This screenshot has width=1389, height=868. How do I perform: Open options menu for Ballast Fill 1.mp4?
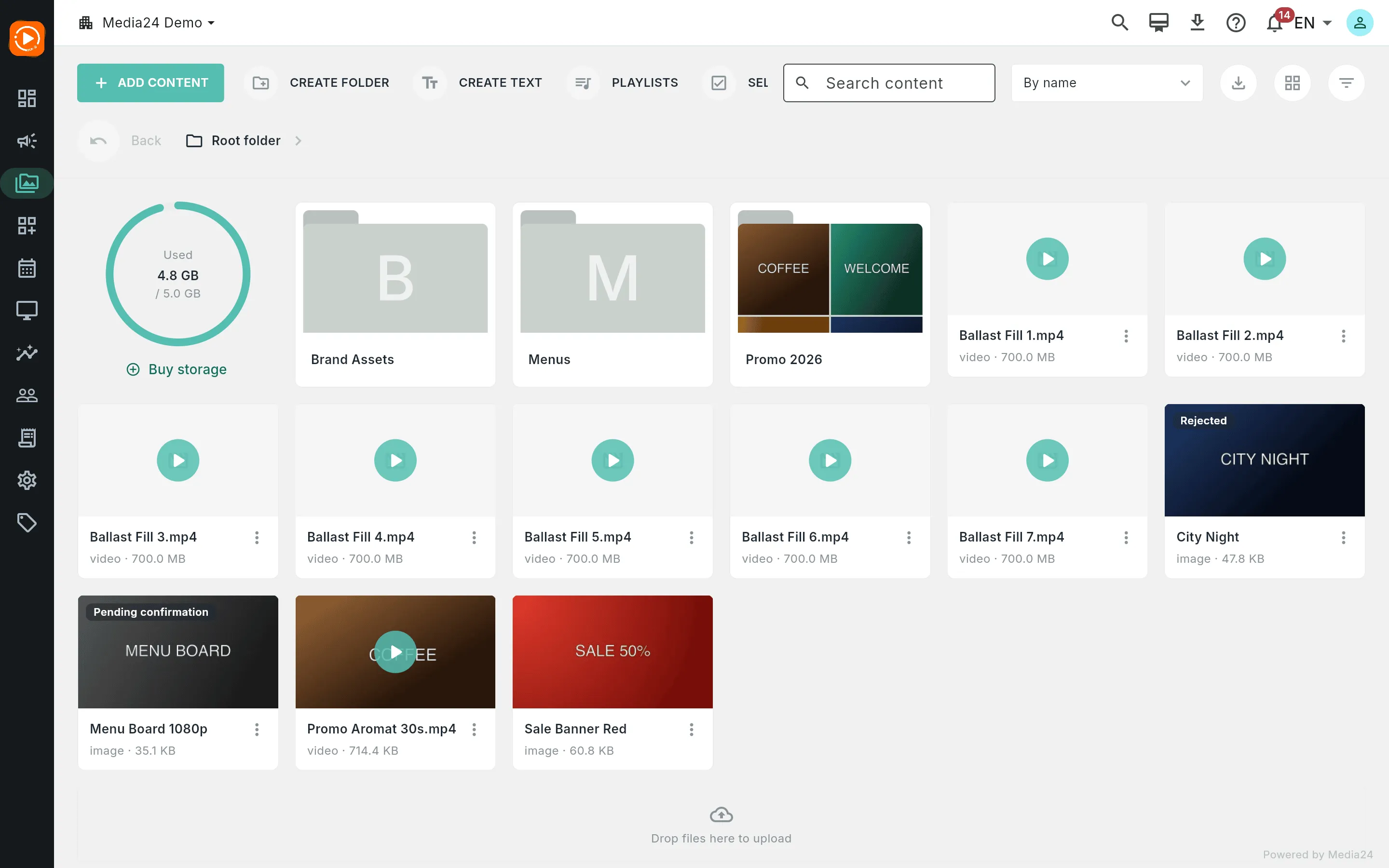(1126, 336)
